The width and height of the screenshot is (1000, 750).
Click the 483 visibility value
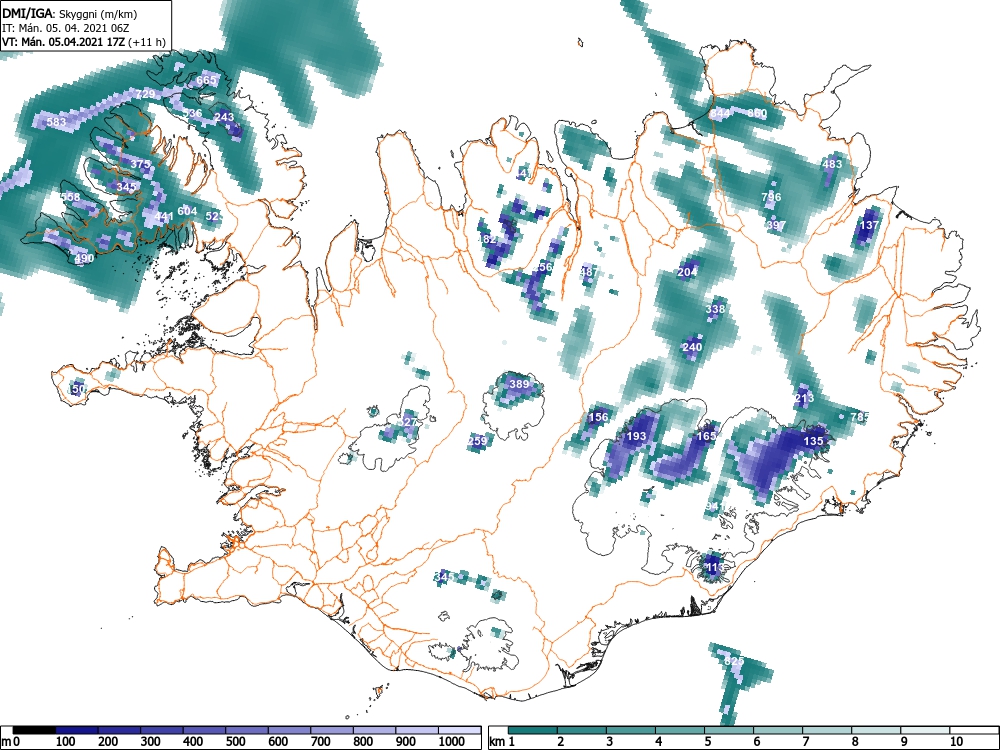832,164
